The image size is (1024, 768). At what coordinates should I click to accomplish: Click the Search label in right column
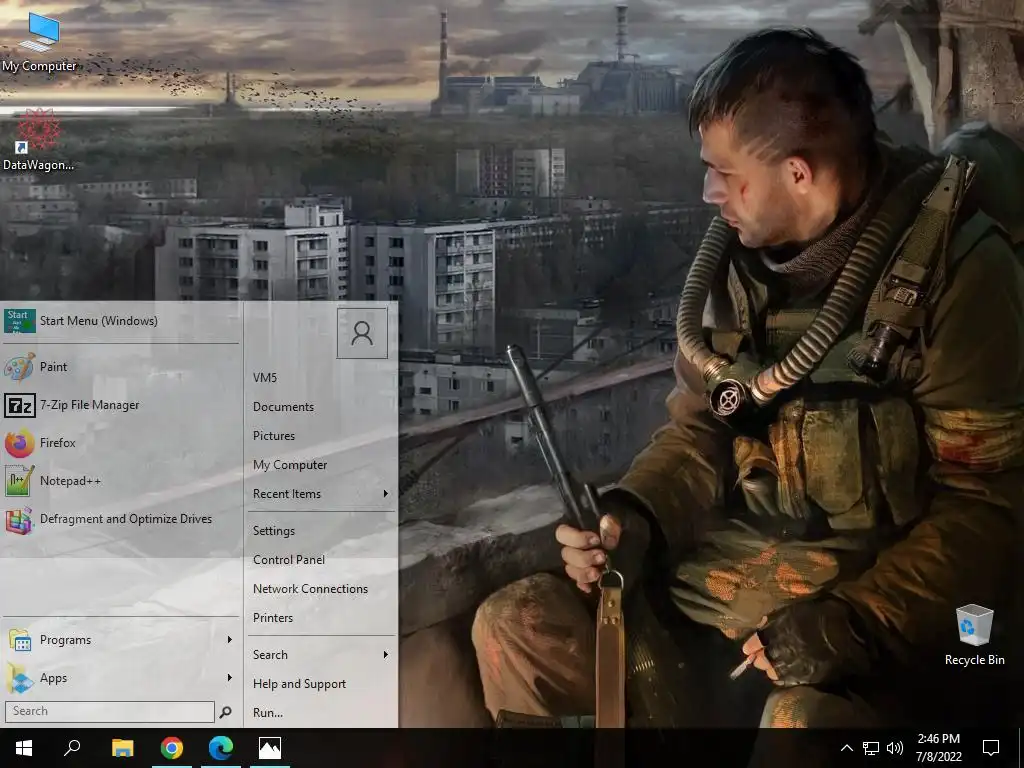[x=270, y=654]
